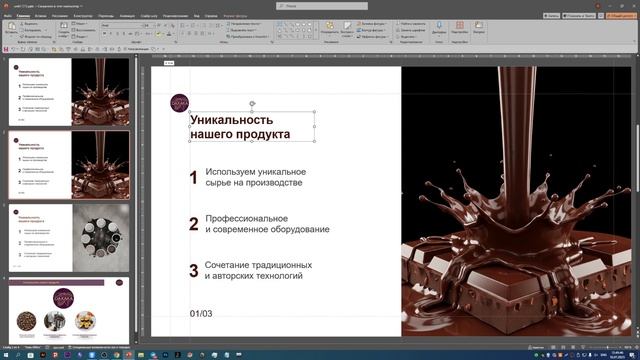Viewport: 640px width, 360px height.
Task: Click the Record (Запись) button
Action: (x=551, y=16)
